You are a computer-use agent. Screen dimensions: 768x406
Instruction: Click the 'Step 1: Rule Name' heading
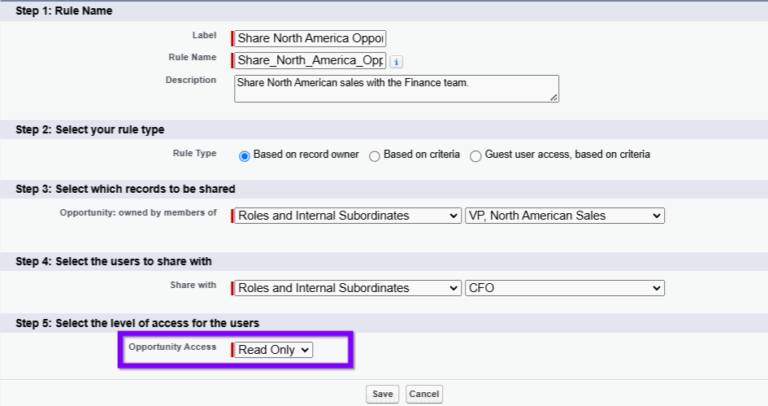pos(64,11)
